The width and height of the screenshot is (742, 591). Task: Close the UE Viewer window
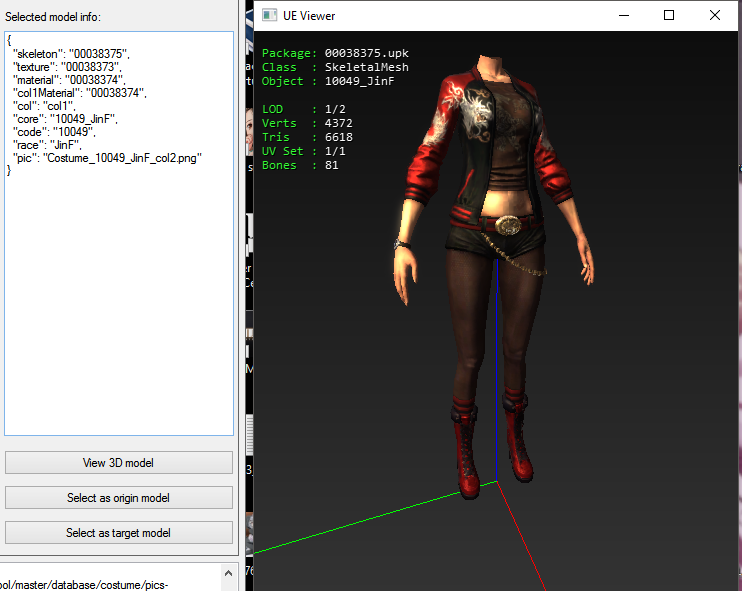pyautogui.click(x=715, y=15)
